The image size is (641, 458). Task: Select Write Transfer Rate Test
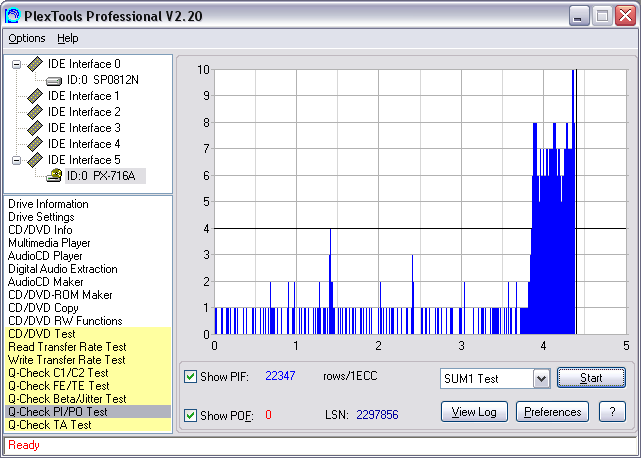pos(88,360)
